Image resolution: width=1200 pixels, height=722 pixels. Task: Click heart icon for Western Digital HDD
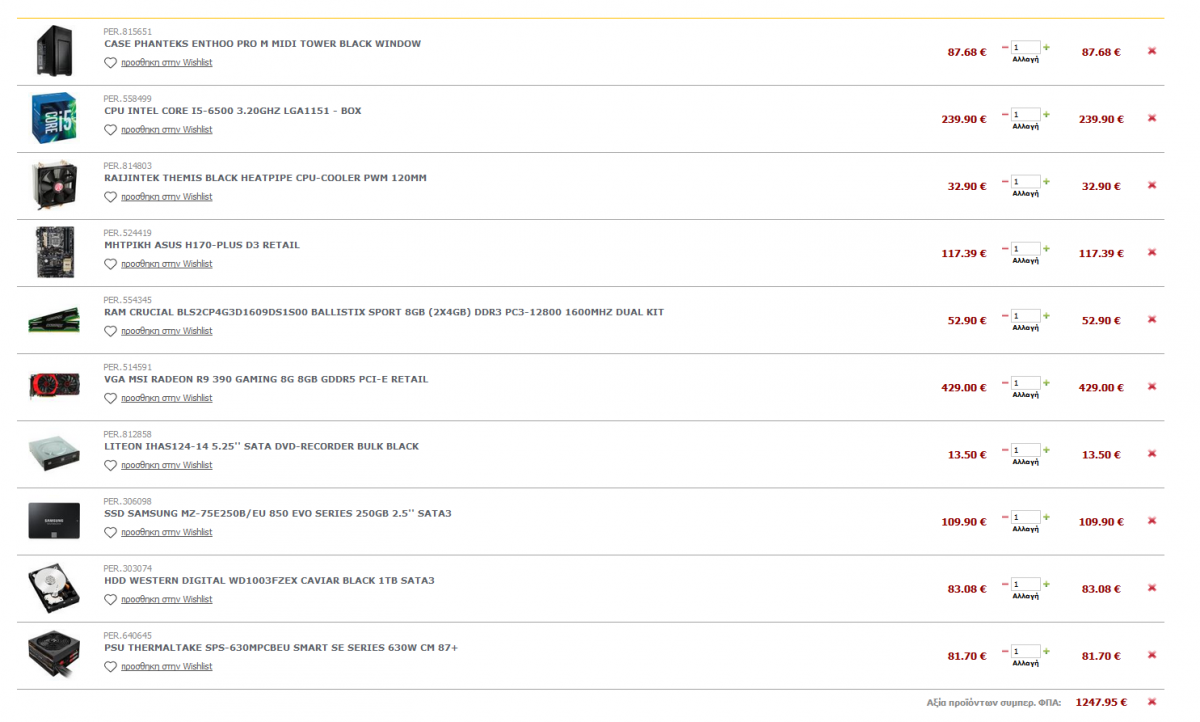tap(110, 599)
